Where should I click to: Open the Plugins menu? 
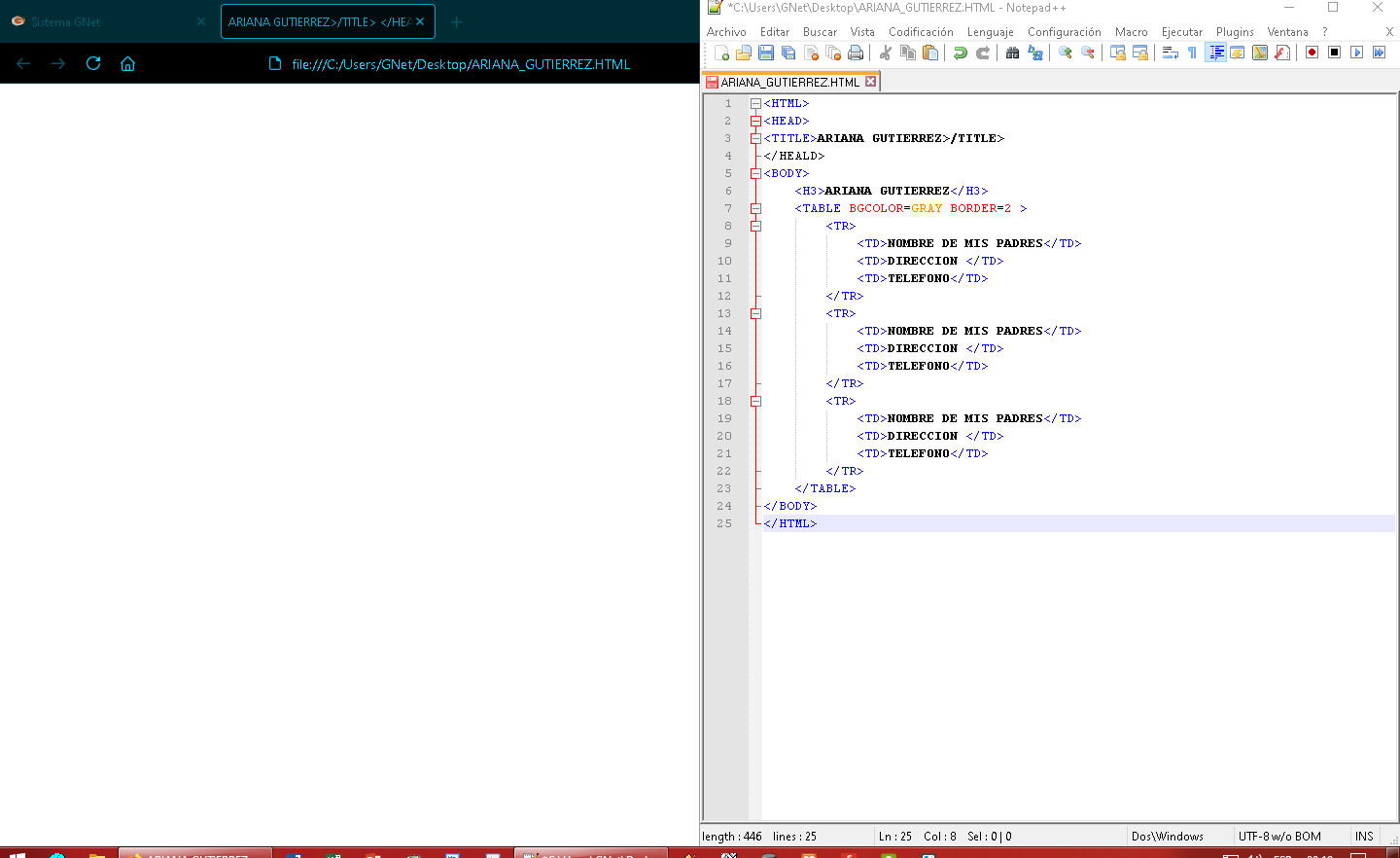pyautogui.click(x=1235, y=32)
